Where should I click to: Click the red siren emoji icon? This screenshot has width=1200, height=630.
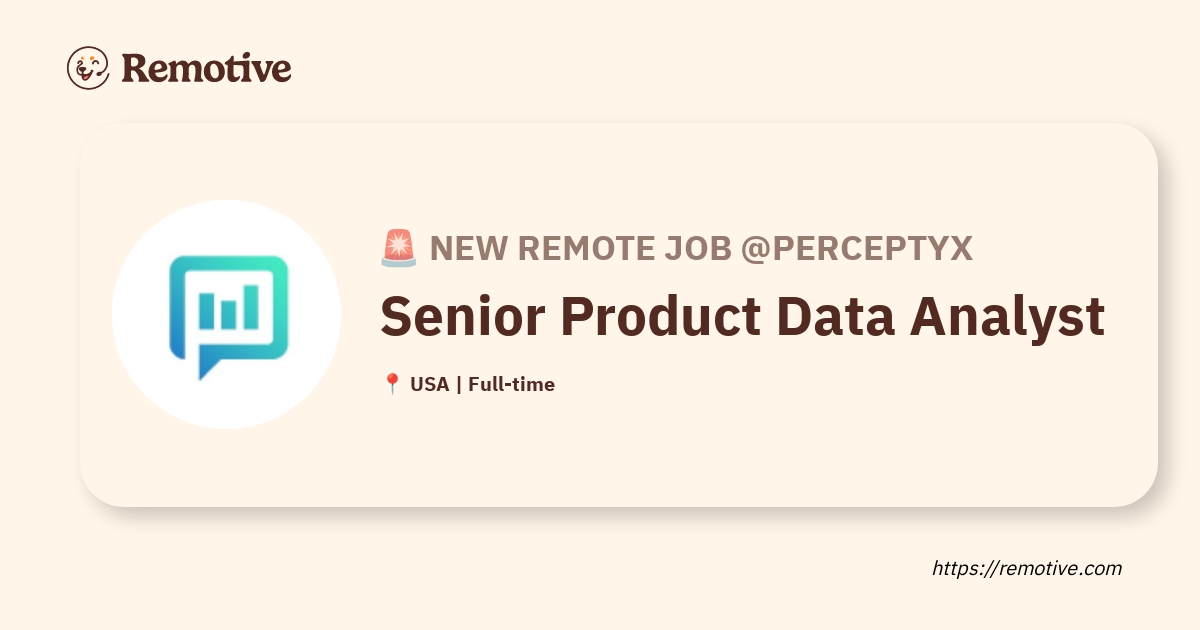(399, 248)
